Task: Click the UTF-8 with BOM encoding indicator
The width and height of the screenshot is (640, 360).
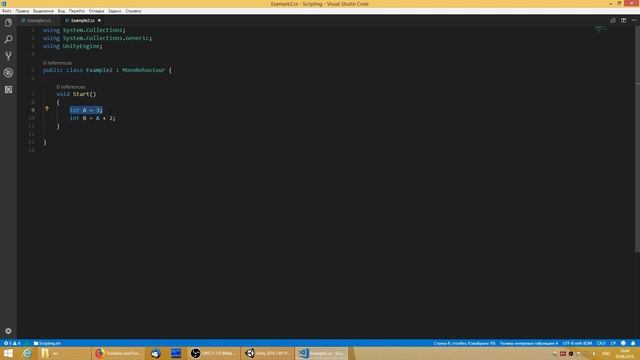Action: click(x=577, y=343)
